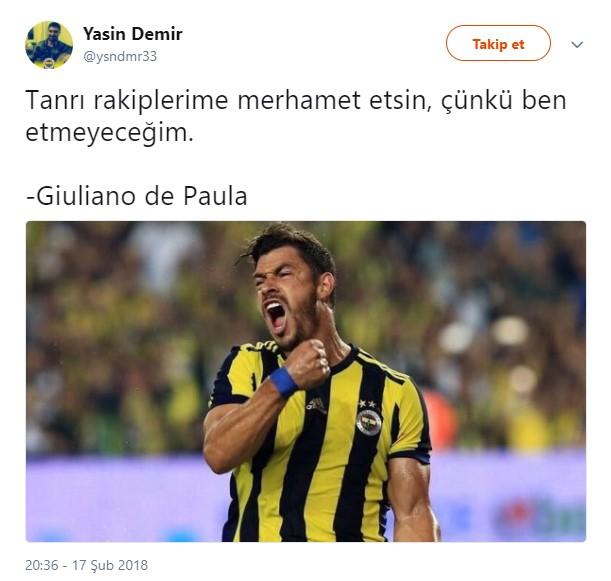The width and height of the screenshot is (611, 581).
Task: Open the Yasin Demir display name link
Action: 132,34
